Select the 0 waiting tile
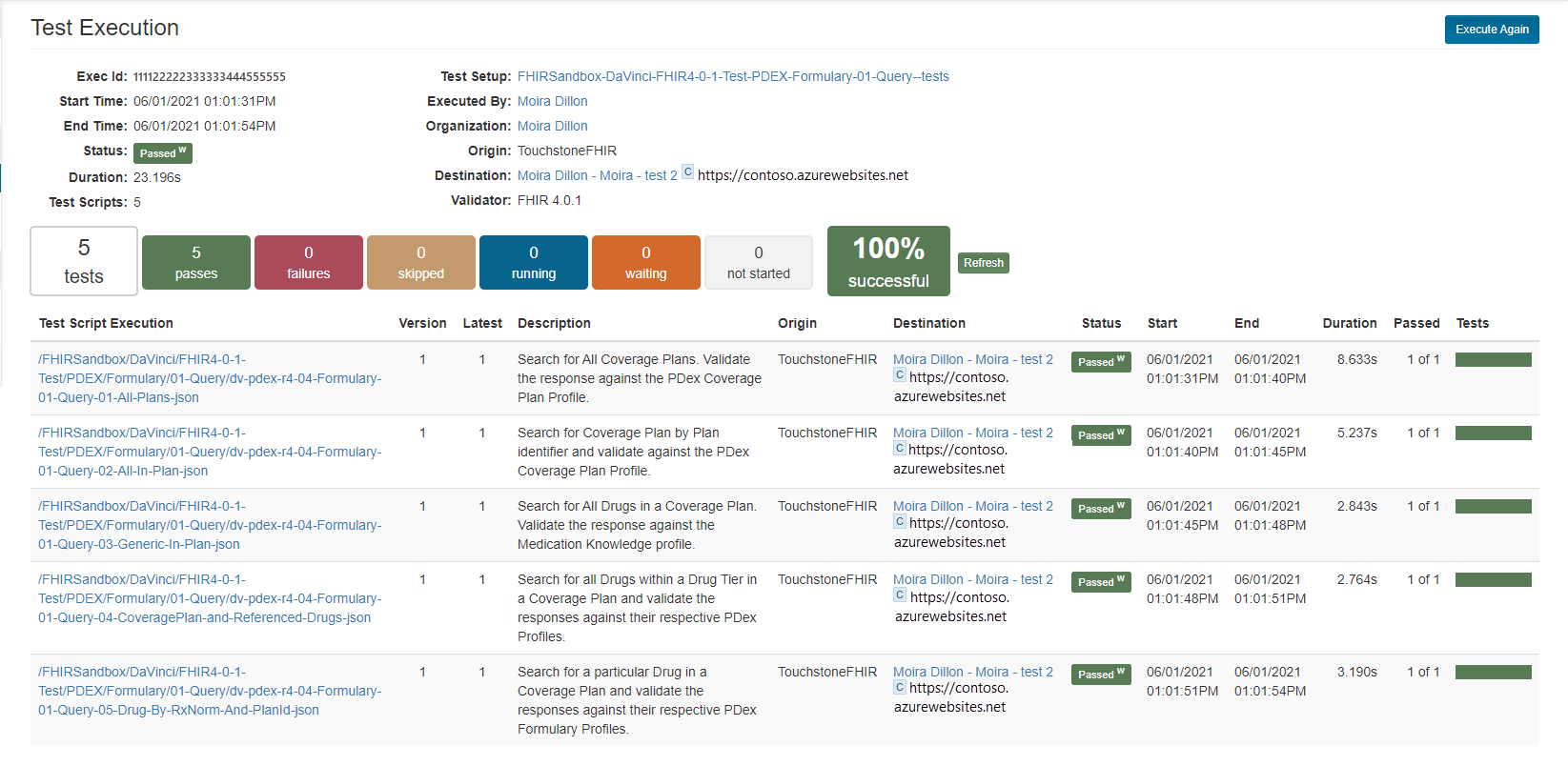The height and width of the screenshot is (766, 1568). [646, 262]
